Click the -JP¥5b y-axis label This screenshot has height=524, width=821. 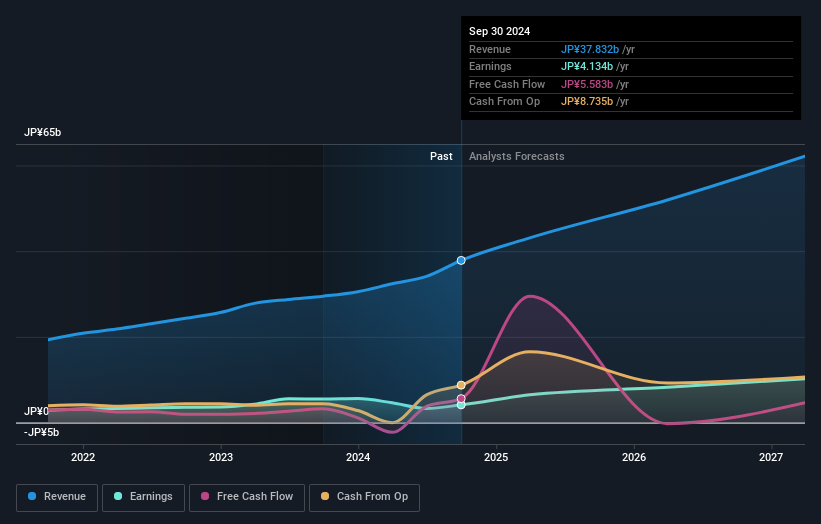(41, 432)
